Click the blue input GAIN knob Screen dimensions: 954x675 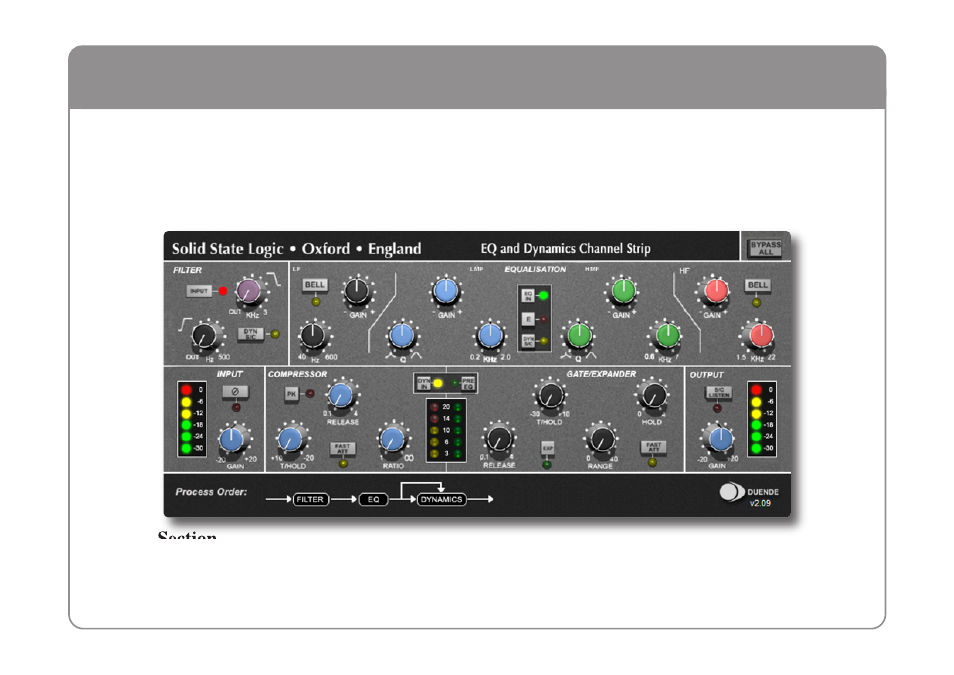(232, 439)
